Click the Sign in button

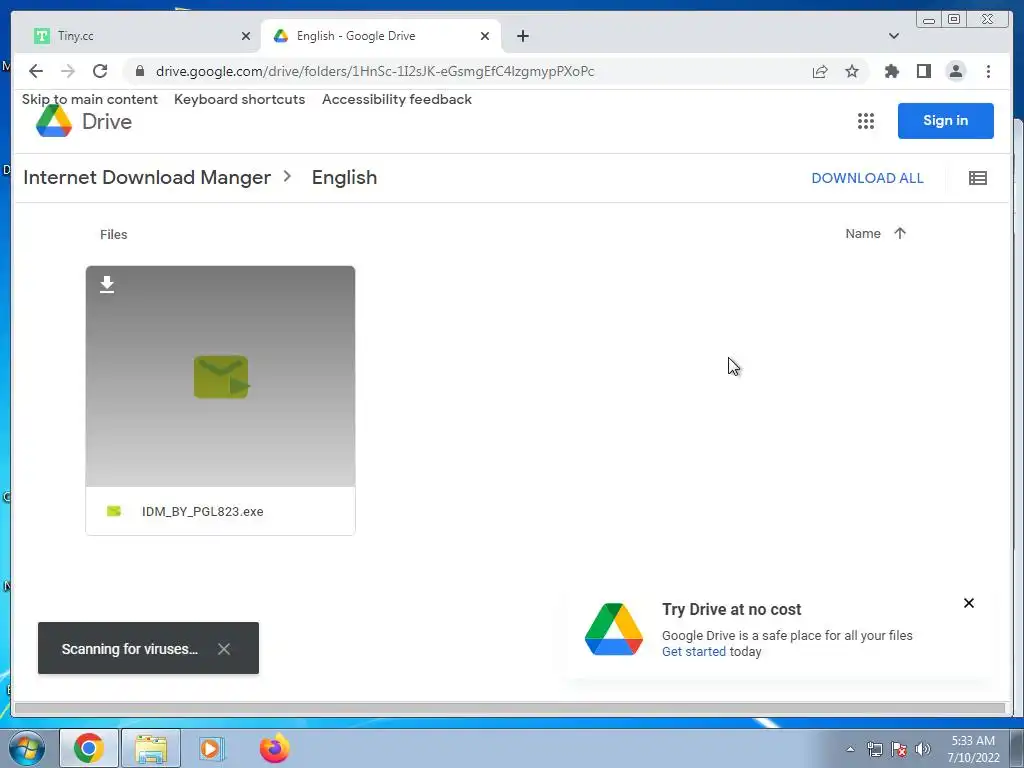pos(946,121)
